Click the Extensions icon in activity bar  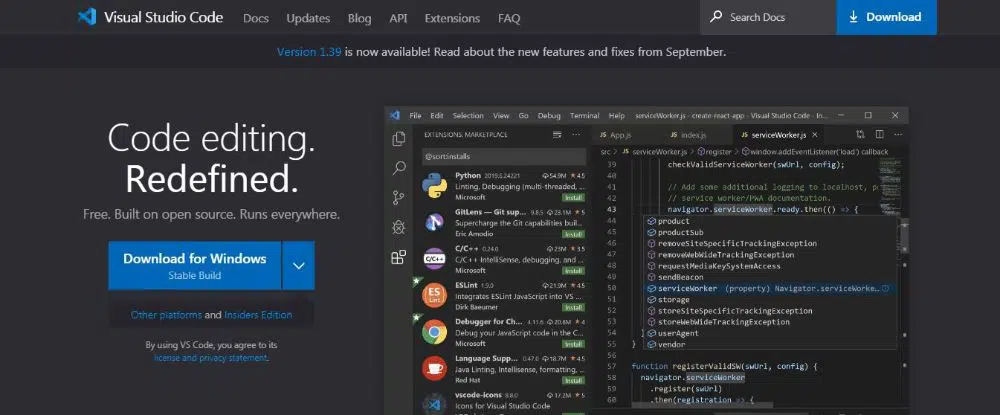(x=399, y=257)
